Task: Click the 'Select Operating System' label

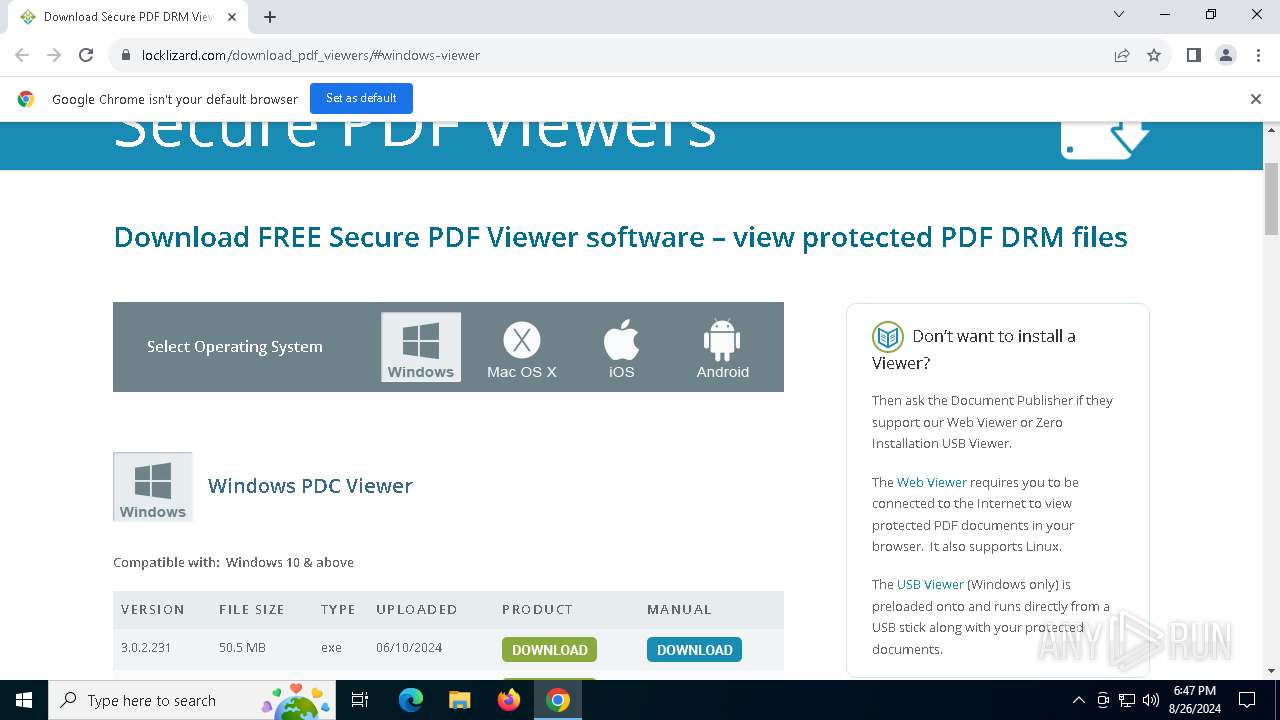Action: click(235, 347)
